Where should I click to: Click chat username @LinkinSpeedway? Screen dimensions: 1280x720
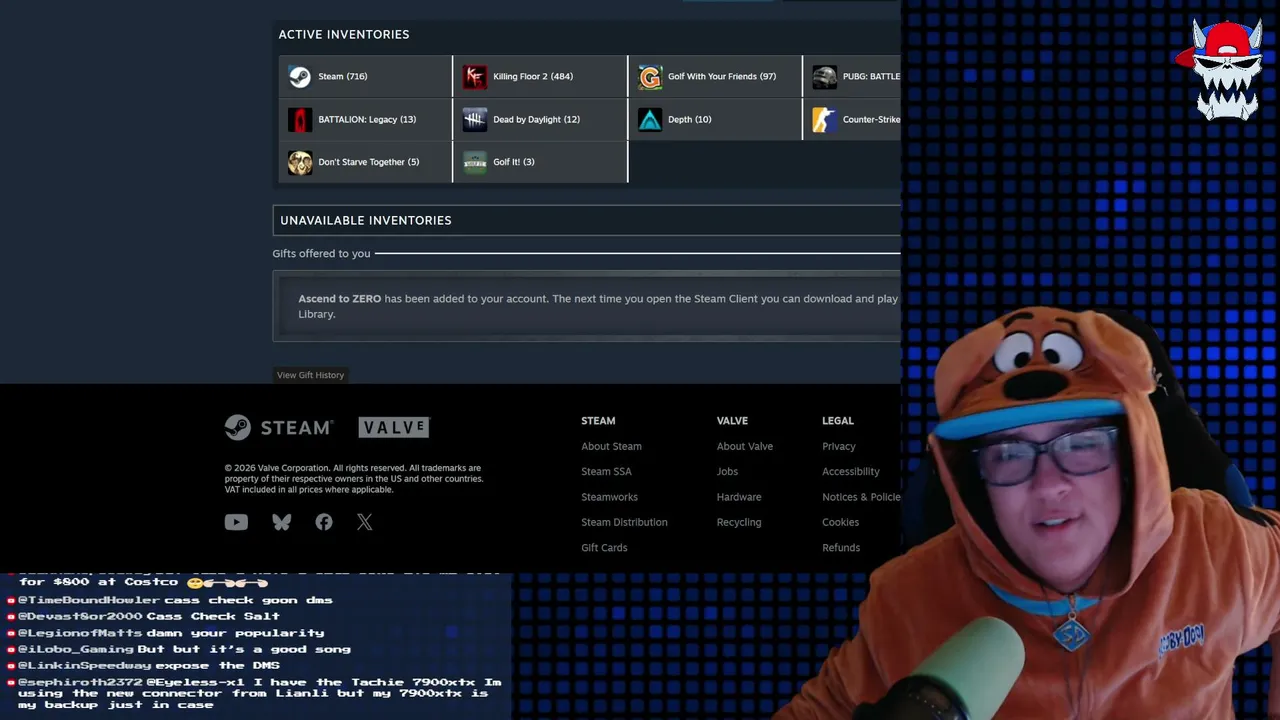[x=84, y=666]
